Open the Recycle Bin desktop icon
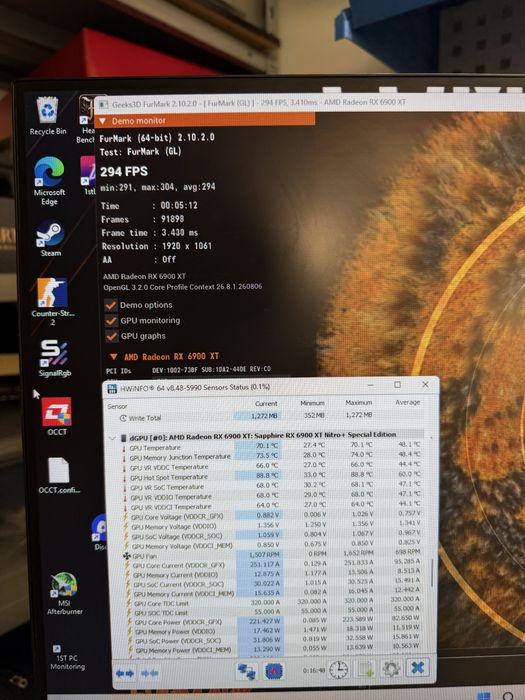The image size is (525, 700). [48, 116]
